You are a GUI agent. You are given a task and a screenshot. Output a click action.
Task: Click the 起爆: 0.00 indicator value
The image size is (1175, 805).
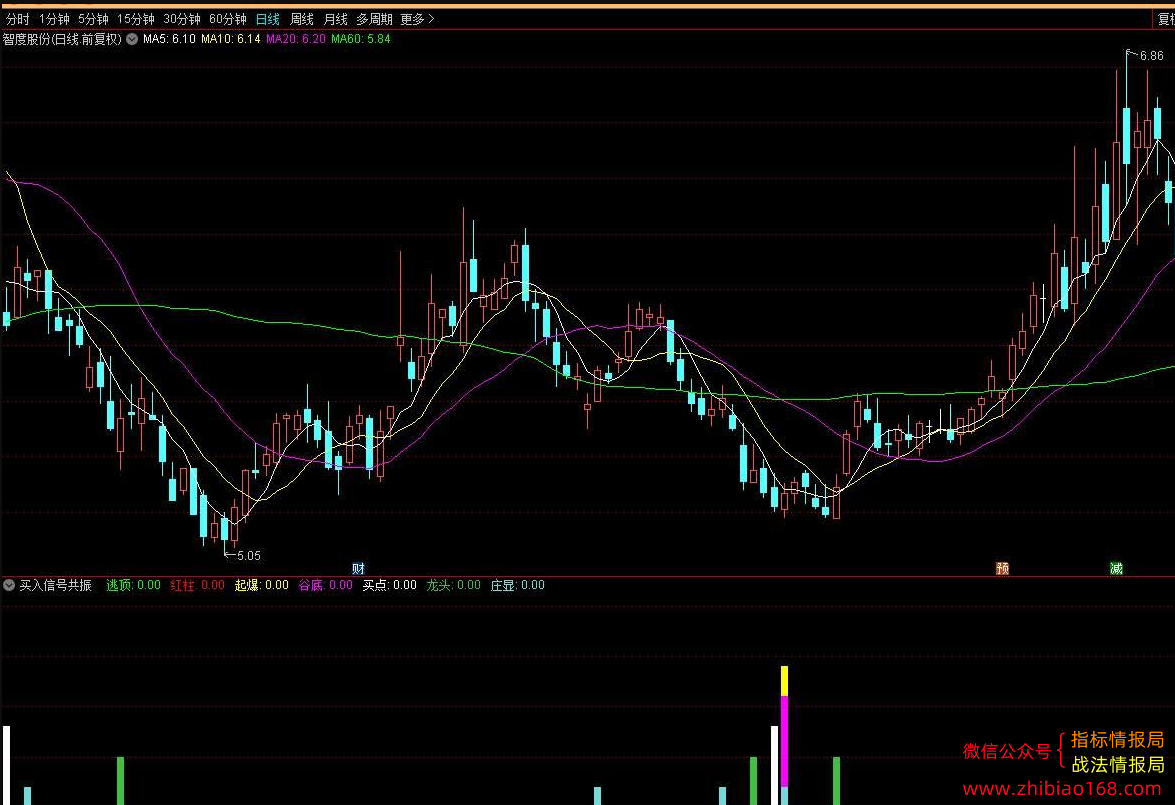point(262,585)
